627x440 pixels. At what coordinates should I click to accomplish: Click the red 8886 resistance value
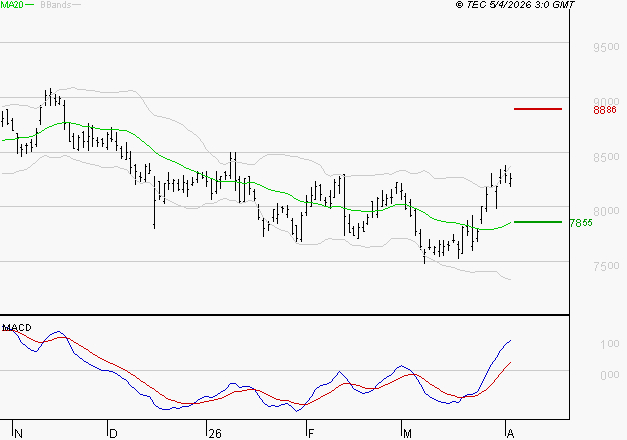click(605, 110)
